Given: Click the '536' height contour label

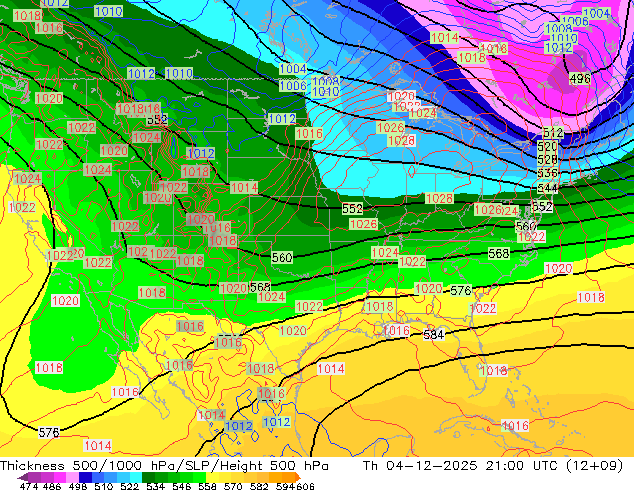Looking at the screenshot, I should coord(547,173).
